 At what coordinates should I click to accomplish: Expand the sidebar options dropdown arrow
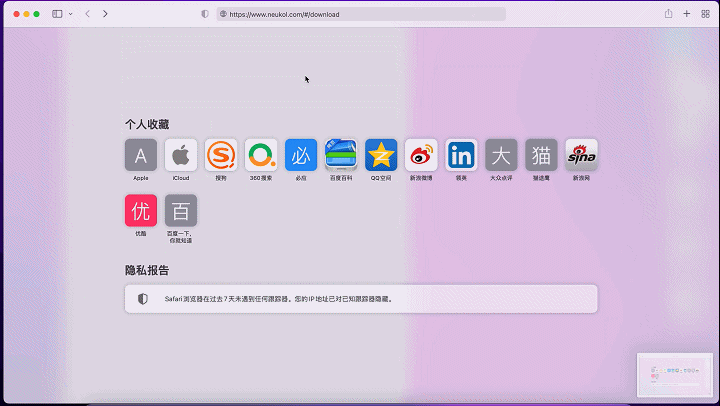70,14
